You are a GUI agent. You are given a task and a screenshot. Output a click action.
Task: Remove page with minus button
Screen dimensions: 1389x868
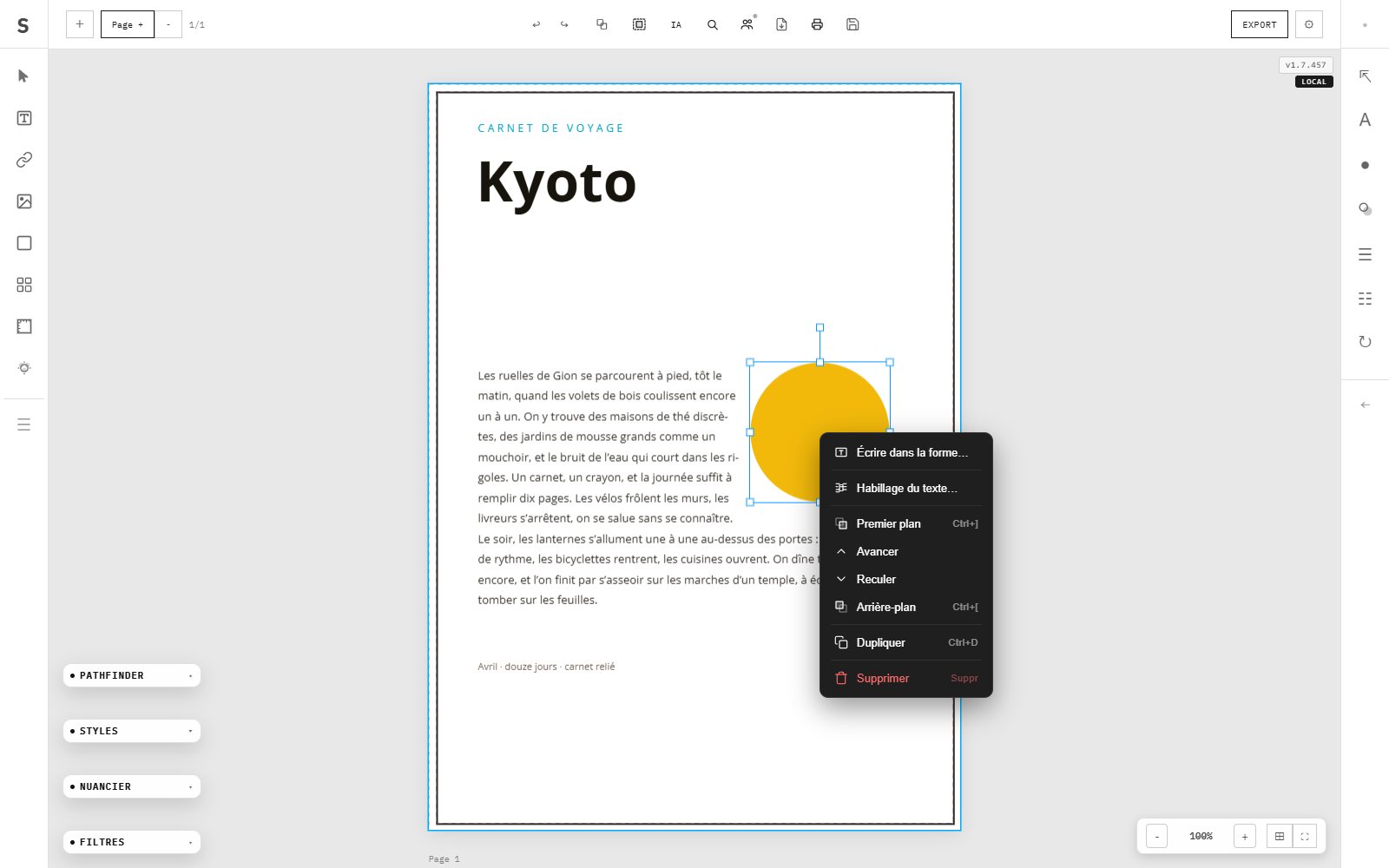pos(168,24)
